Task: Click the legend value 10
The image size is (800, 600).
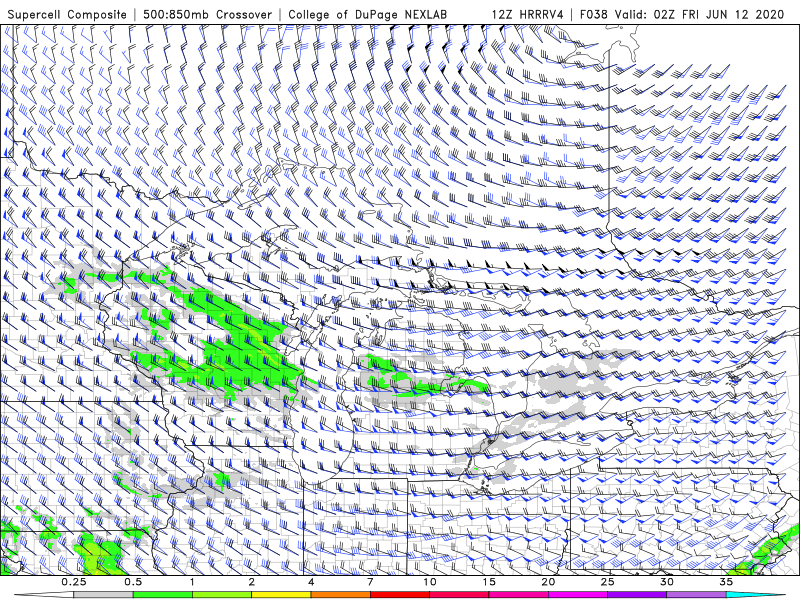Action: coord(430,582)
